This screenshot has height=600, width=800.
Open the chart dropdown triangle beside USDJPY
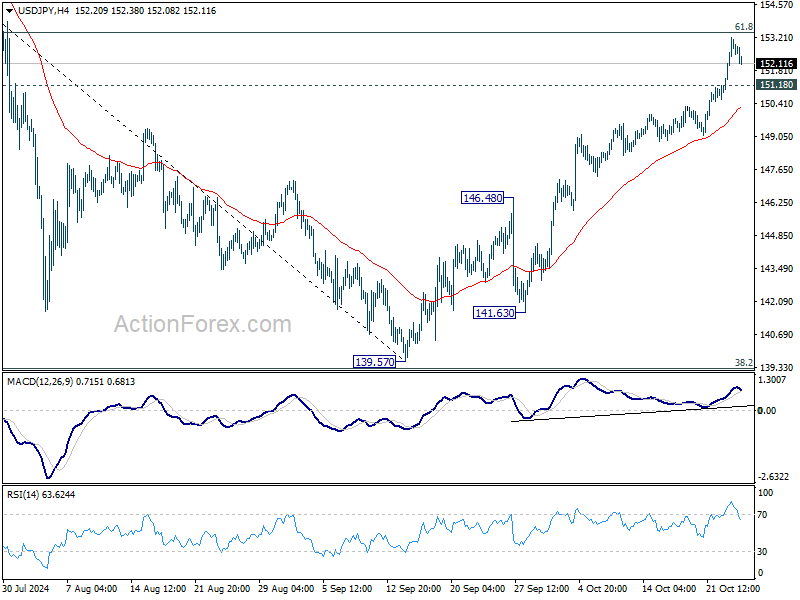(x=10, y=11)
